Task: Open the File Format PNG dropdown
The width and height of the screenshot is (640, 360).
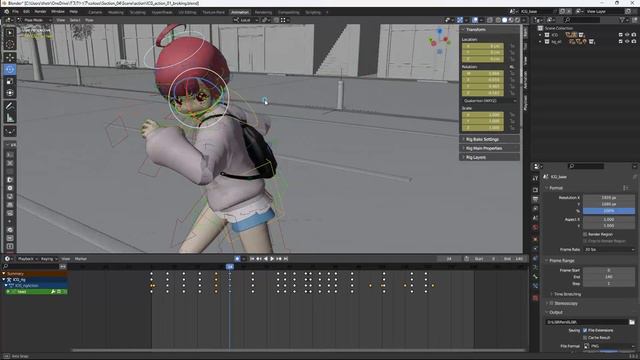Action: 609,346
